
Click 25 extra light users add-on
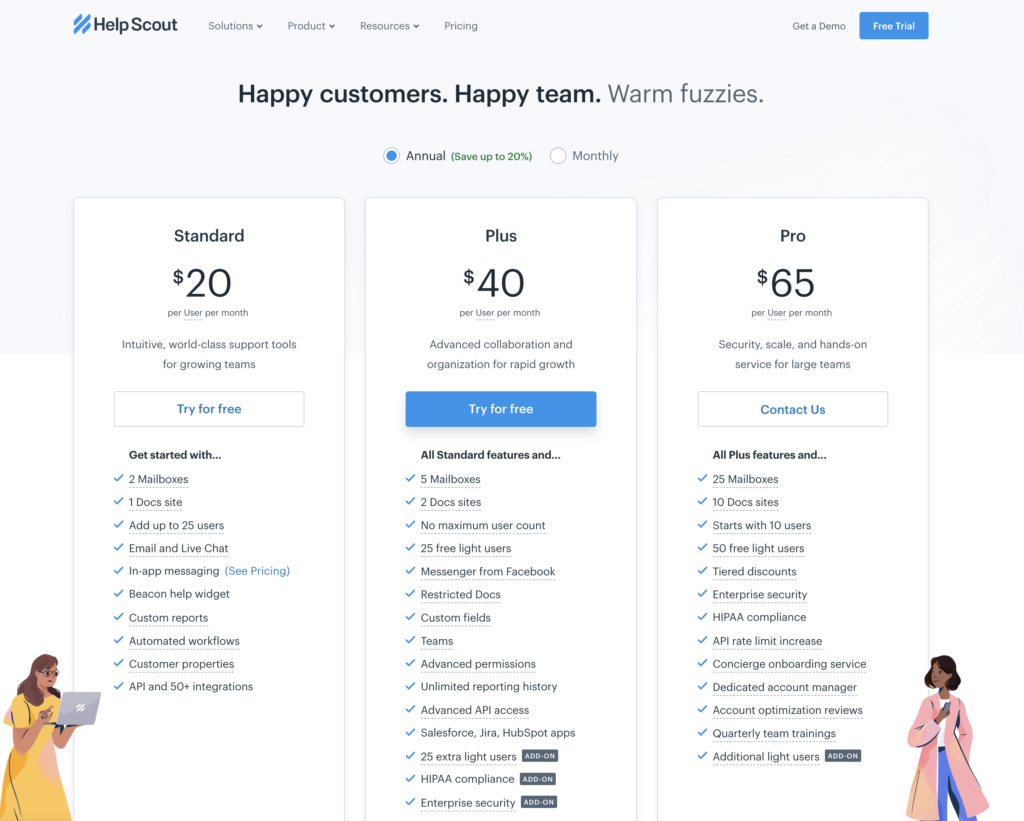pyautogui.click(x=468, y=756)
